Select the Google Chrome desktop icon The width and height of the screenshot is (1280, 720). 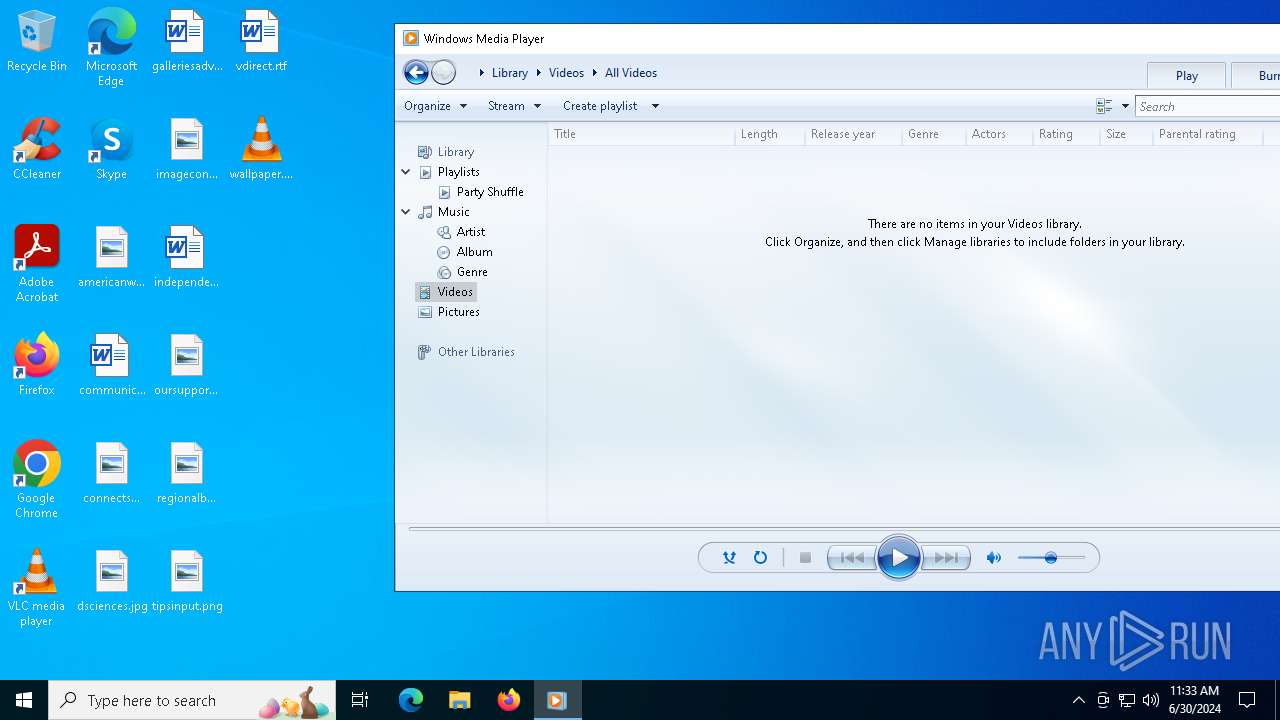[37, 480]
